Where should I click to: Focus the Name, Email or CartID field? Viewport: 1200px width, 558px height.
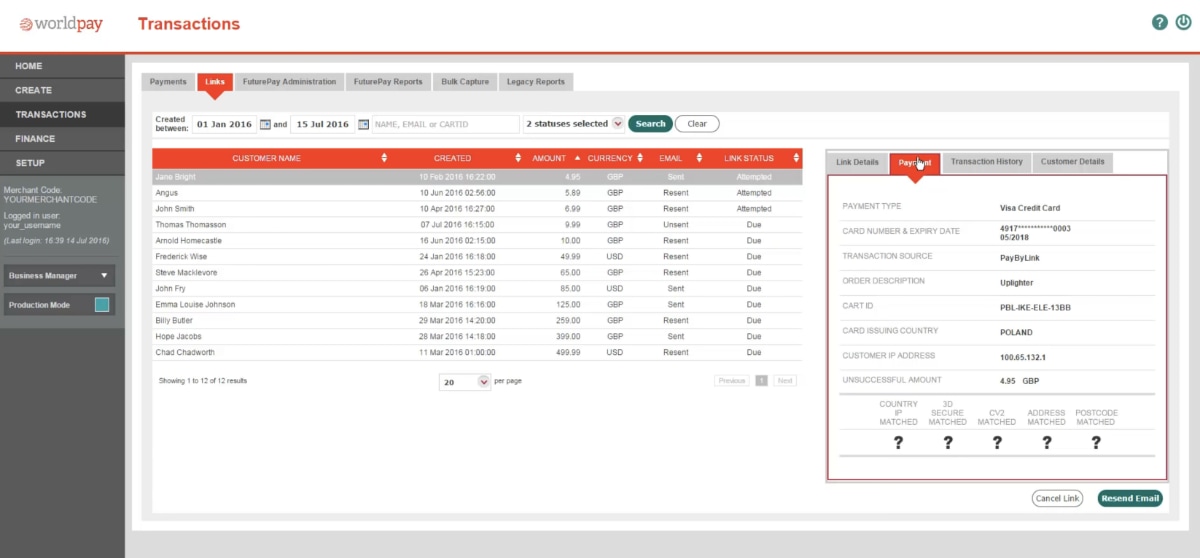pos(445,124)
